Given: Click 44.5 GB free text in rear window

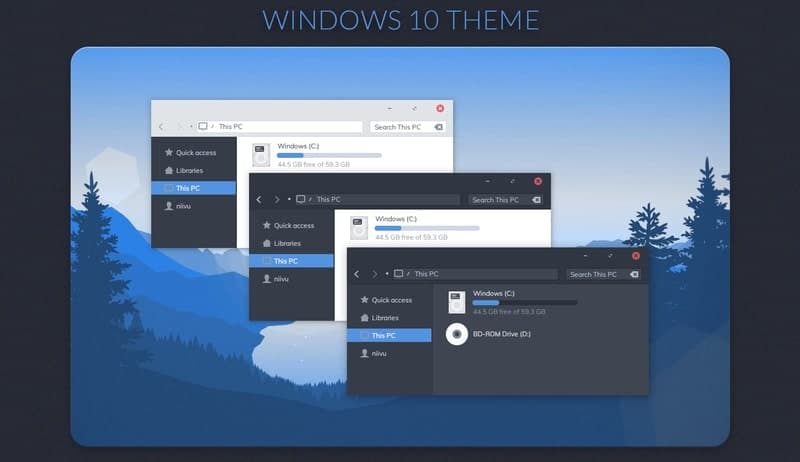Looking at the screenshot, I should 314,164.
